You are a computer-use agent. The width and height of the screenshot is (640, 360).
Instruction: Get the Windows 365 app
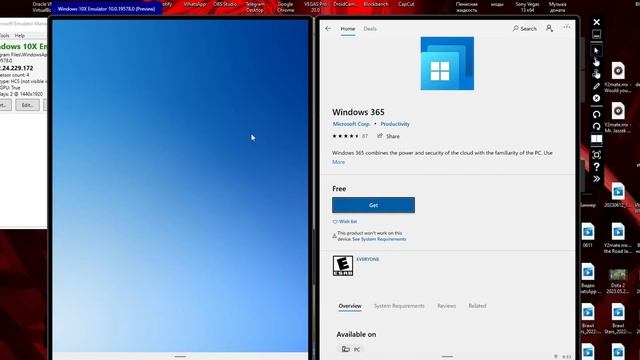373,205
